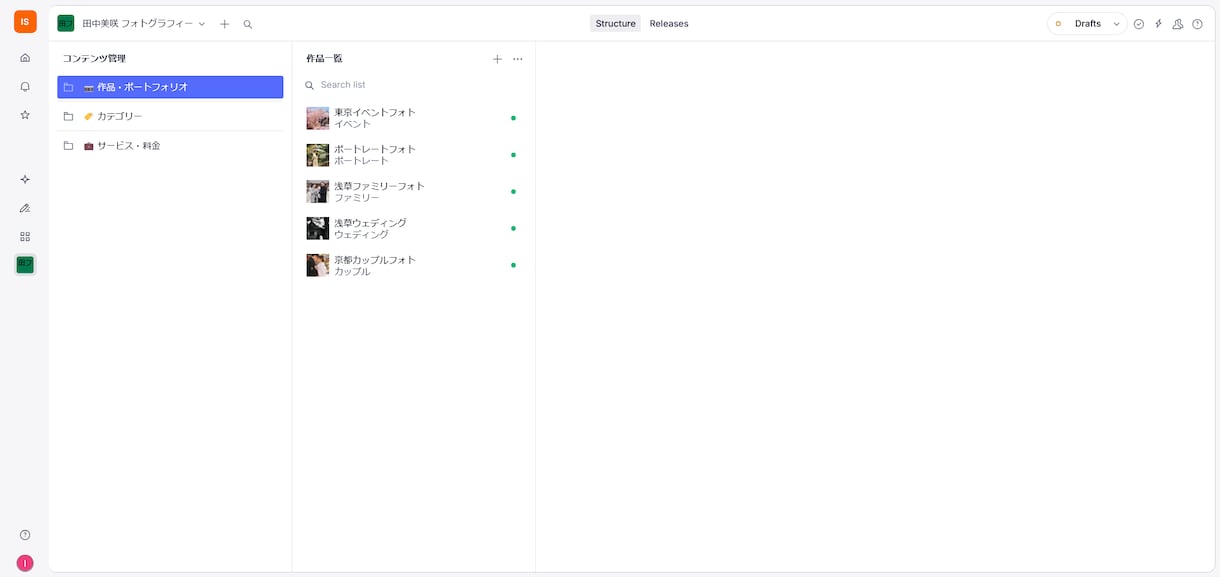Open 京都カップルフォト document

click(414, 265)
